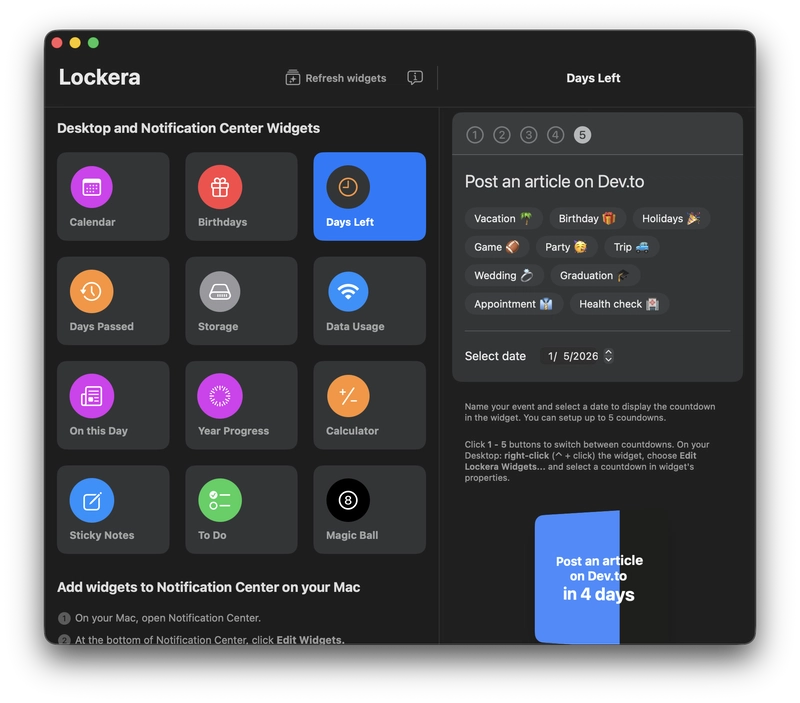The image size is (800, 703).
Task: Choose the Holidays preset tag
Action: click(671, 218)
